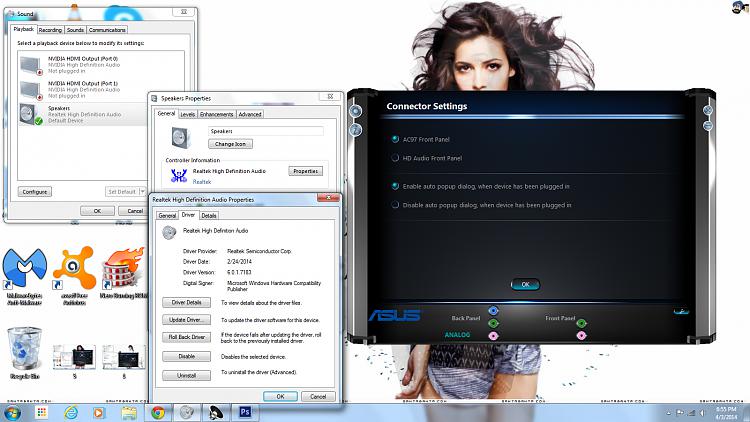Click Update Driver button
Viewport: 750px width, 422px height.
(187, 320)
